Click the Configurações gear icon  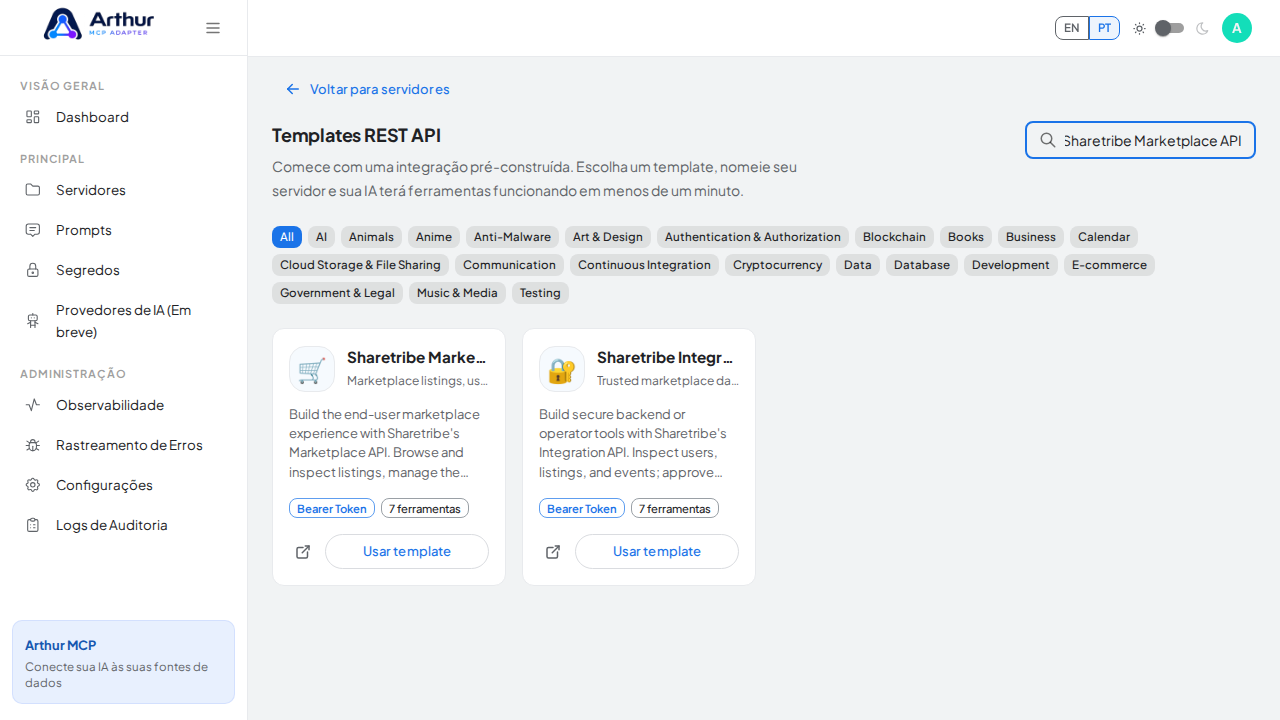tap(33, 485)
